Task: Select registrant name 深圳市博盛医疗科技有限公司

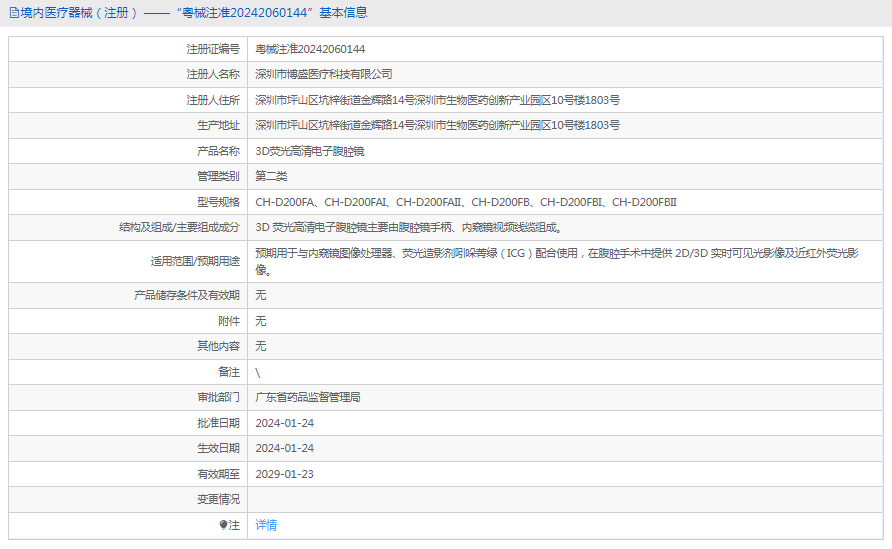Action: (x=324, y=75)
